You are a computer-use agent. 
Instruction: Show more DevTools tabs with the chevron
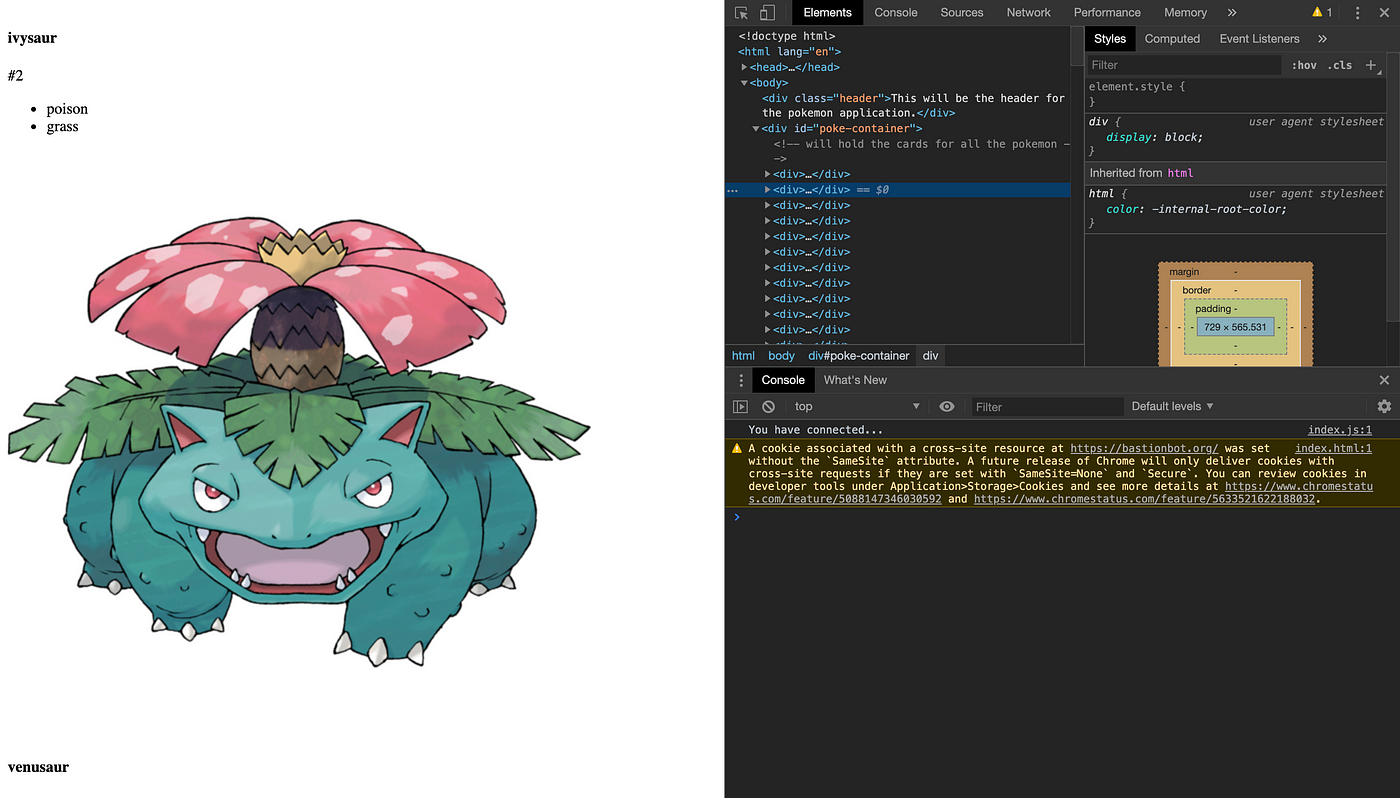pyautogui.click(x=1231, y=13)
